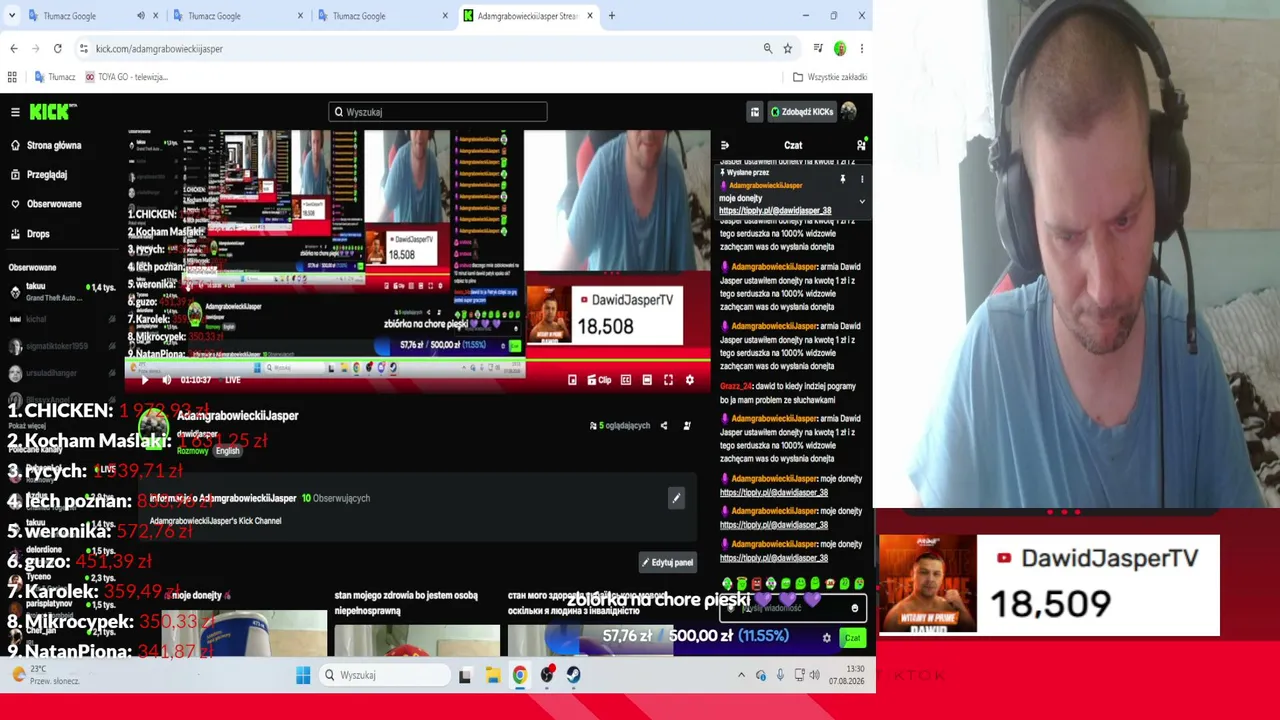Click icon right of the share icon
Screen dimensions: 1280x720
[687, 426]
